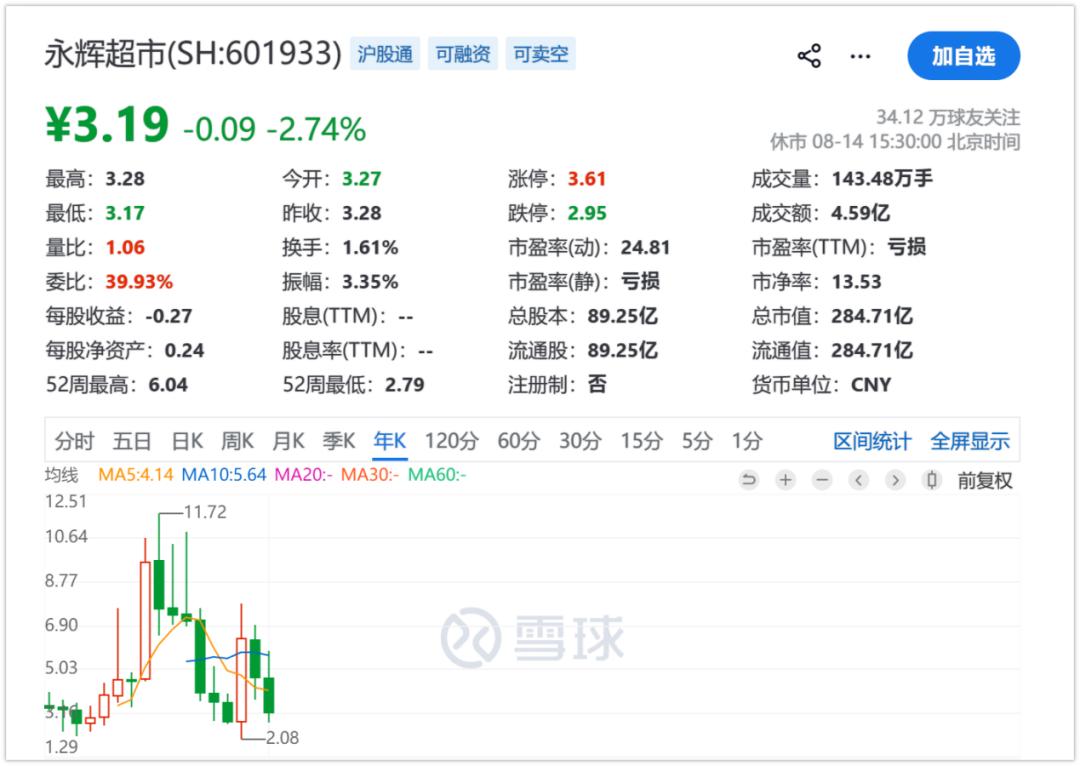1080x766 pixels.
Task: Click the 委比 value 39.93%
Action: pyautogui.click(x=138, y=282)
